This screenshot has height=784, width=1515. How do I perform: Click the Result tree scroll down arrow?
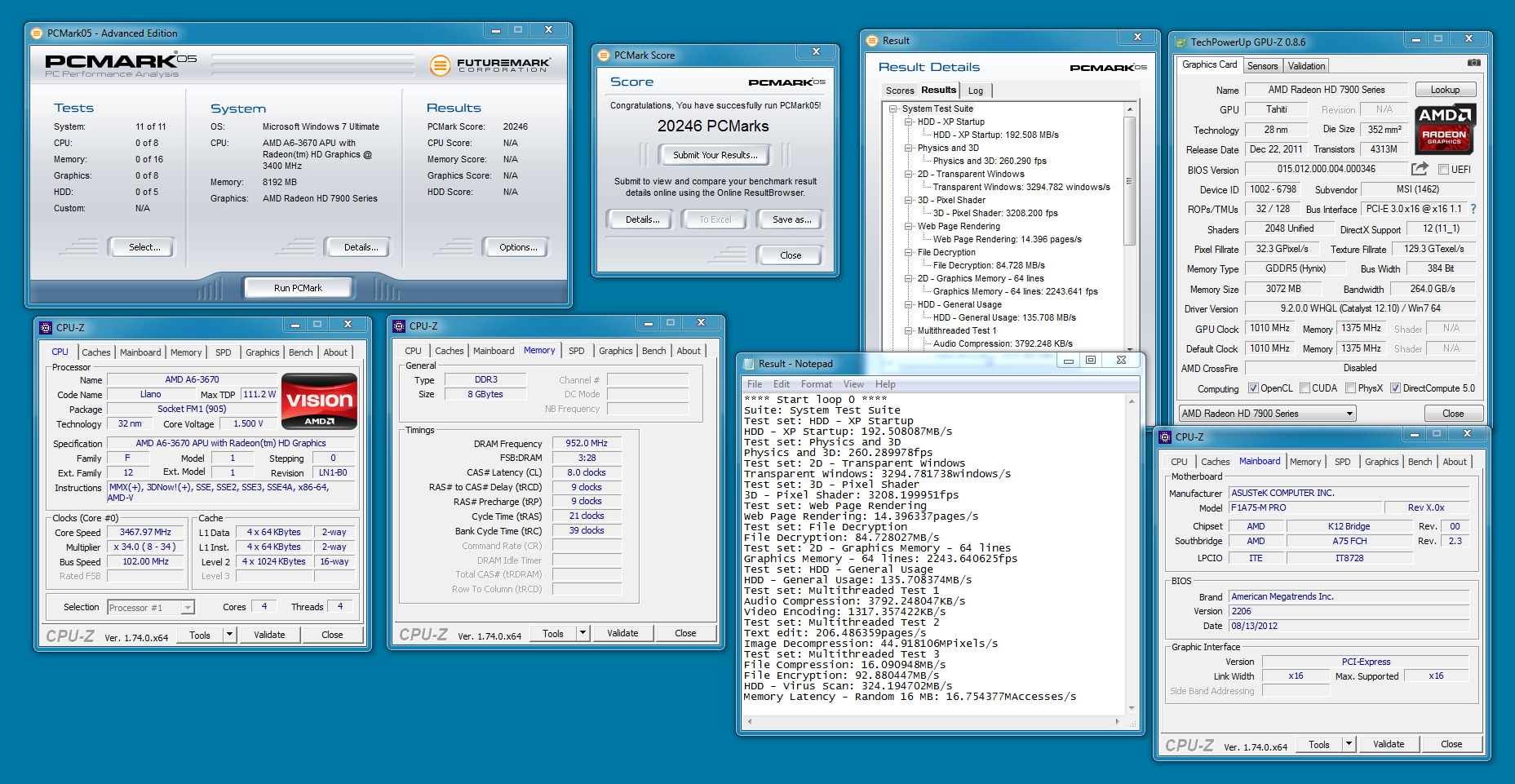pos(1130,348)
